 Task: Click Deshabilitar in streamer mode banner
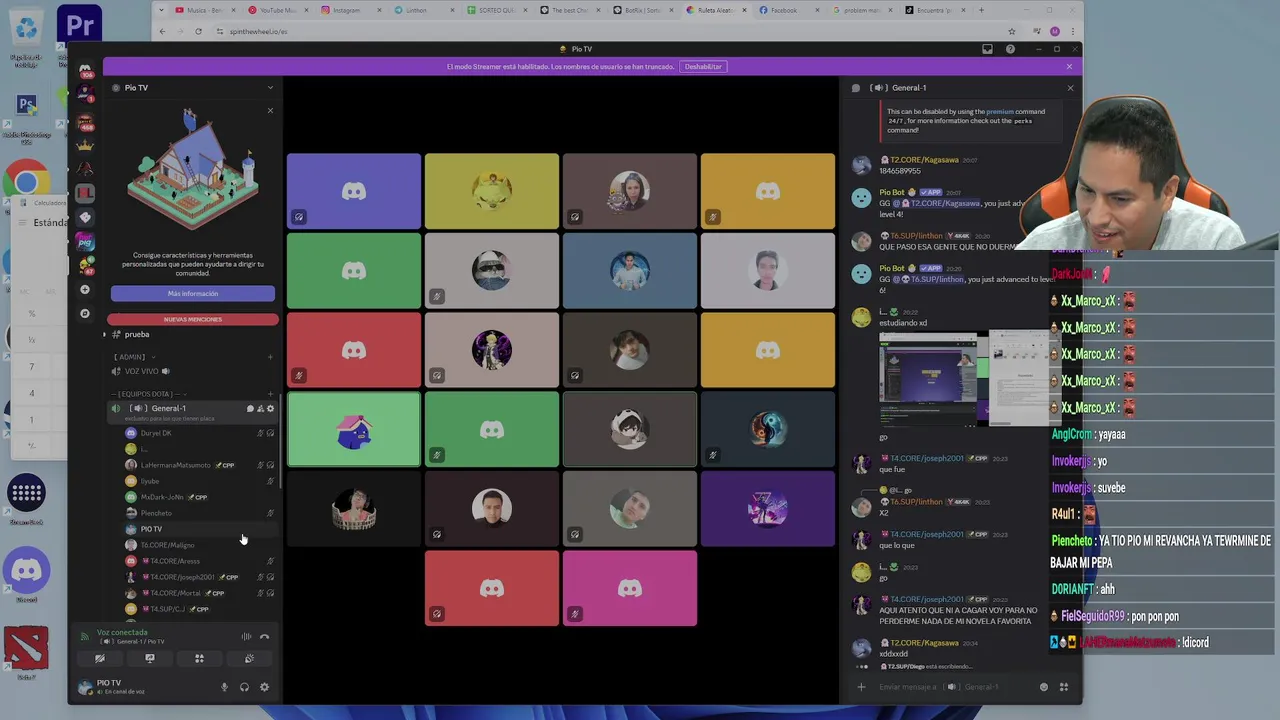pyautogui.click(x=703, y=66)
